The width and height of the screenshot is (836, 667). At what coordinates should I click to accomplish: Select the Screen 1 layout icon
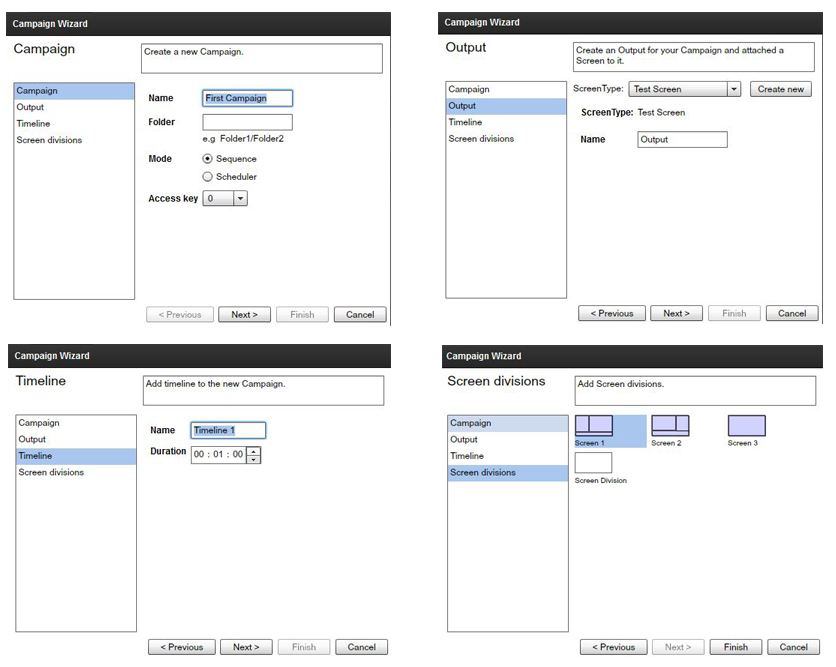(593, 426)
